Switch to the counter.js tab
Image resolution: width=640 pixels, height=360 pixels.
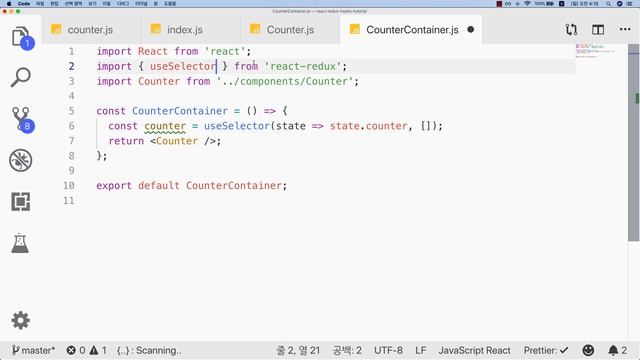[90, 30]
